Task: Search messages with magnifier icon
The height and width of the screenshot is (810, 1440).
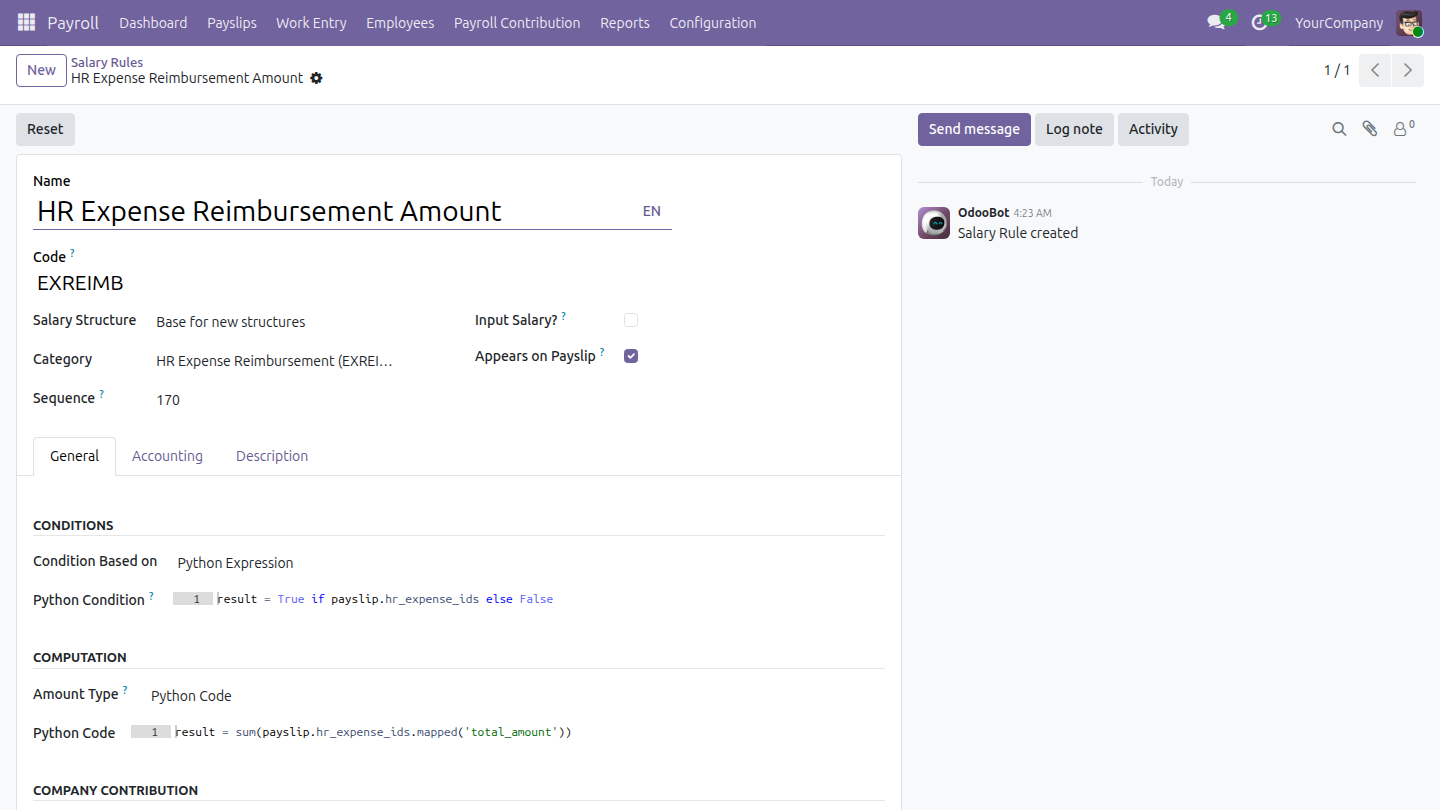Action: click(x=1339, y=129)
